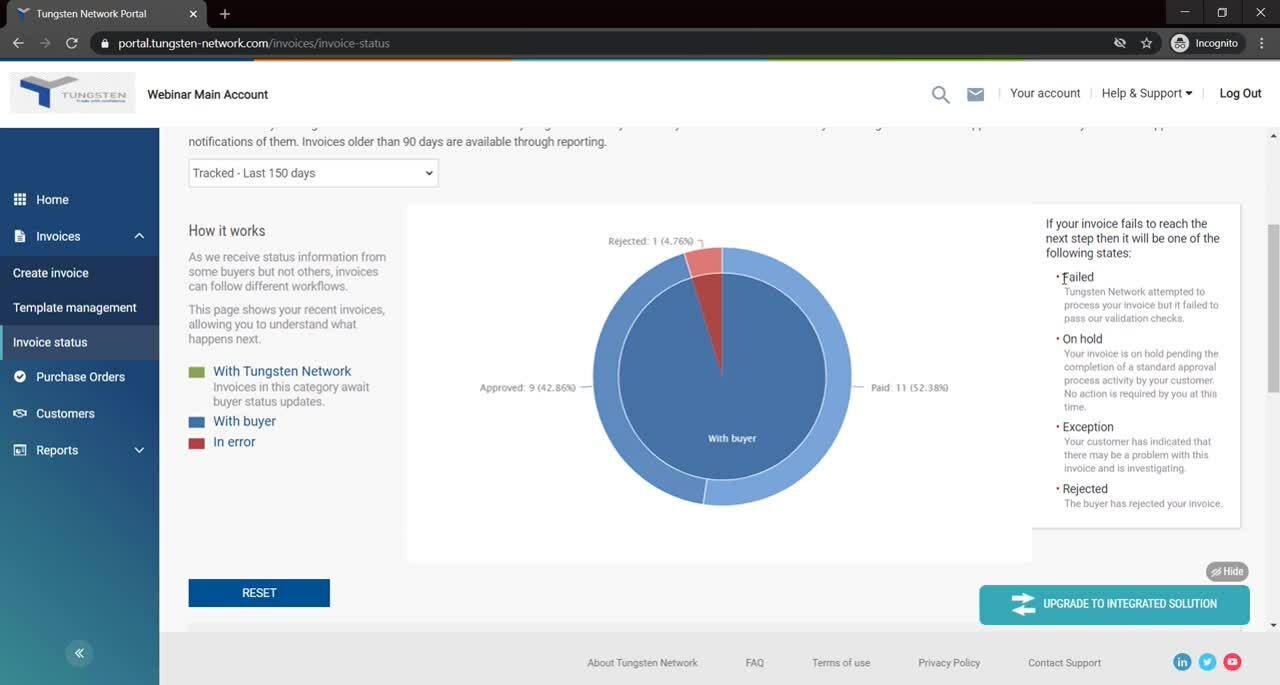This screenshot has width=1280, height=685.
Task: Collapse the Invoices sidebar section
Action: pyautogui.click(x=139, y=237)
